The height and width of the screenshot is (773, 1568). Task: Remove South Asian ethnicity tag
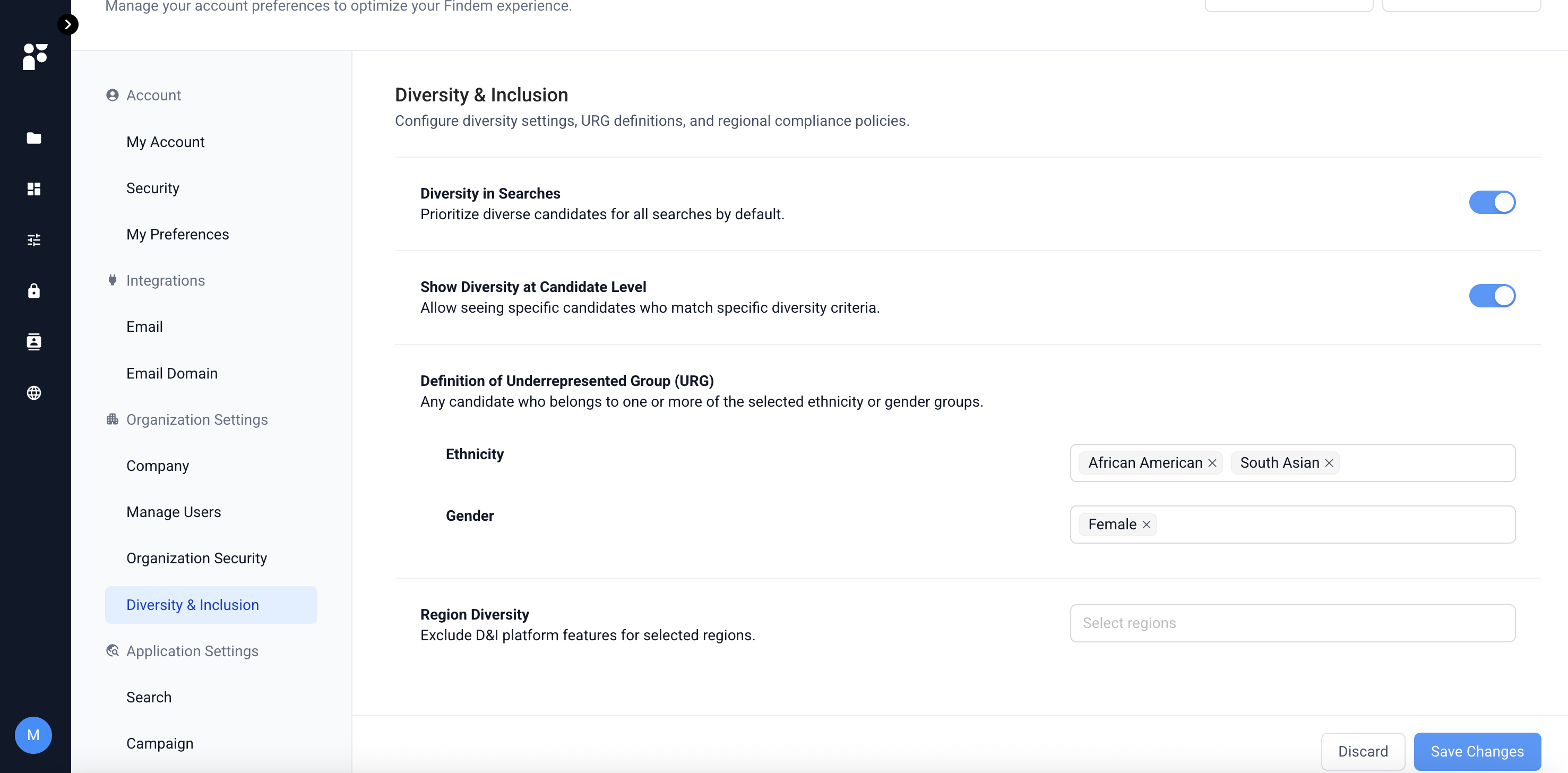tap(1329, 463)
